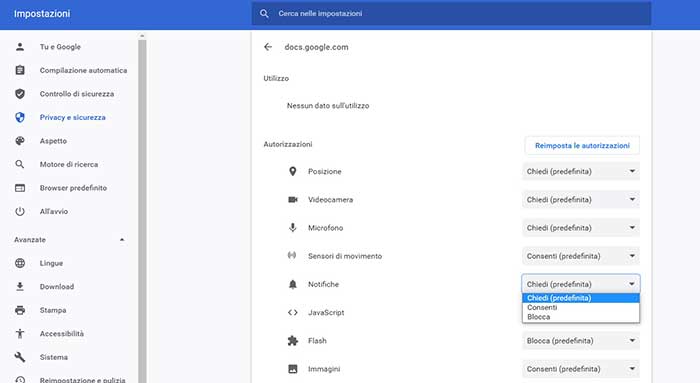The height and width of the screenshot is (383, 700).
Task: Click the JavaScript permission label
Action: tap(326, 312)
